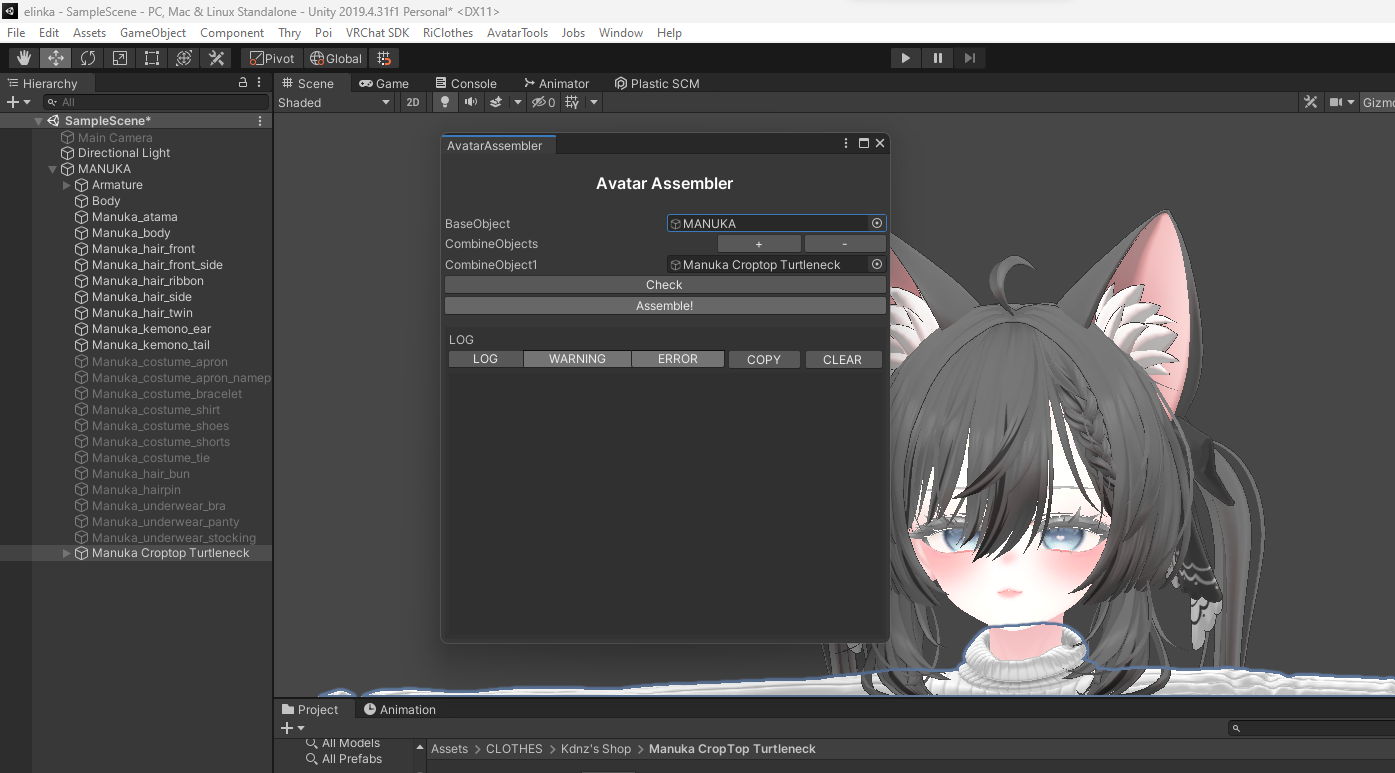Toggle scene audio speaker icon
The height and width of the screenshot is (773, 1395).
click(x=470, y=102)
